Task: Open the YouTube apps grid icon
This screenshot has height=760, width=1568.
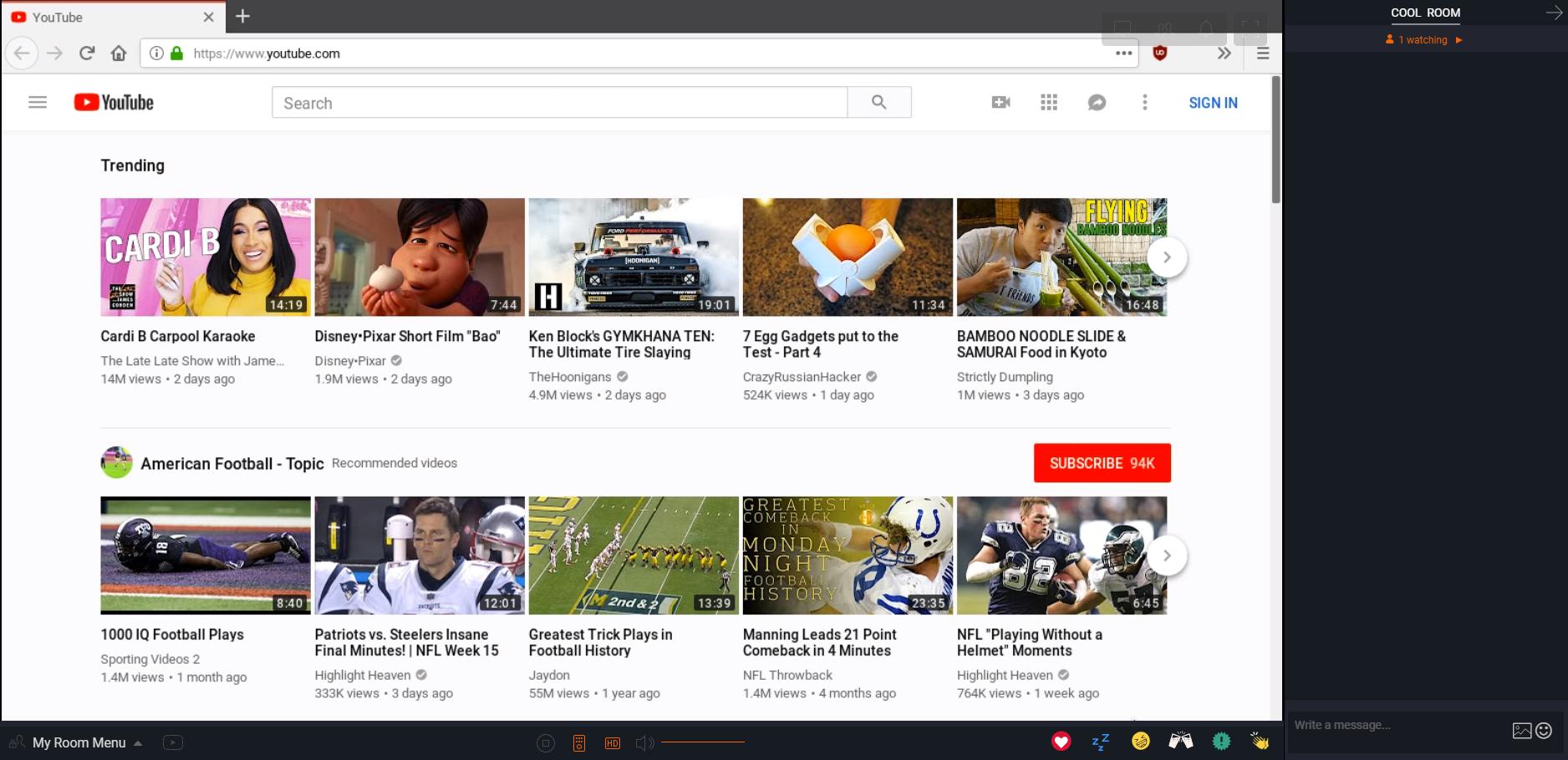Action: (1049, 102)
